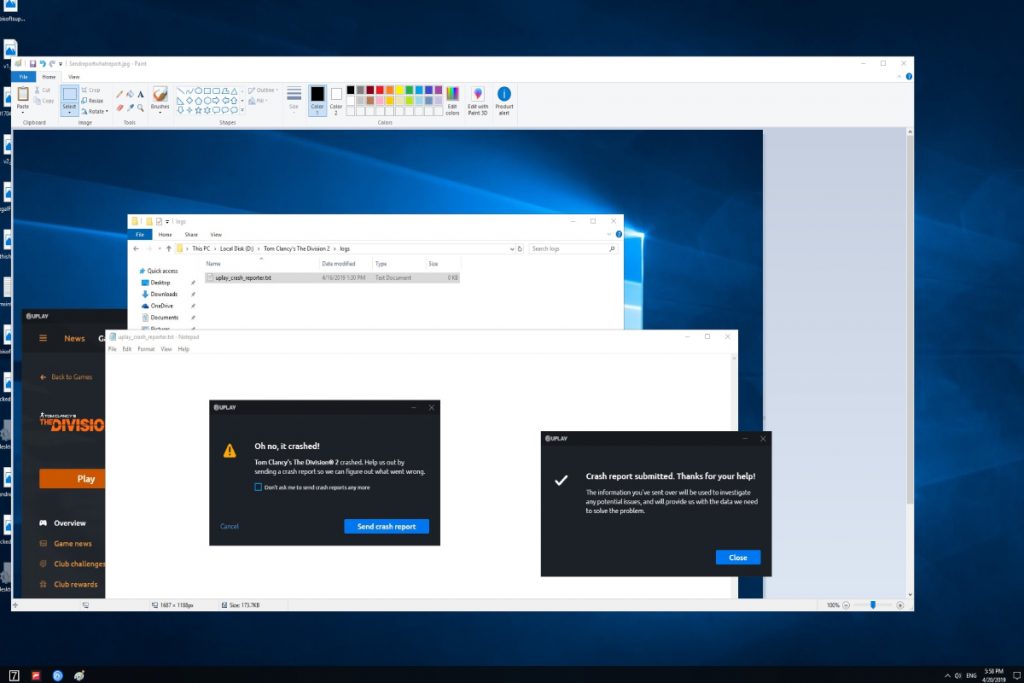Choose the Oval shape
The image size is (1024, 683).
point(198,91)
